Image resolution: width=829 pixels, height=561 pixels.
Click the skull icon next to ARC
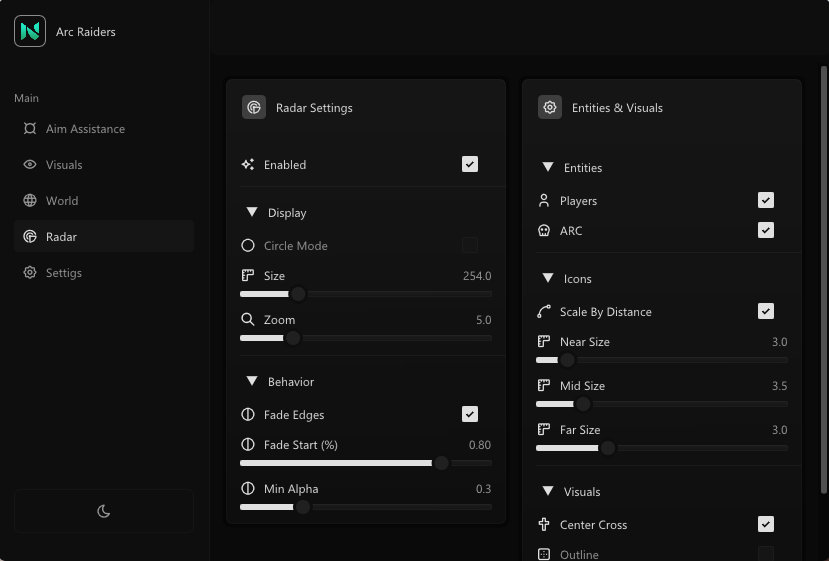pos(544,231)
